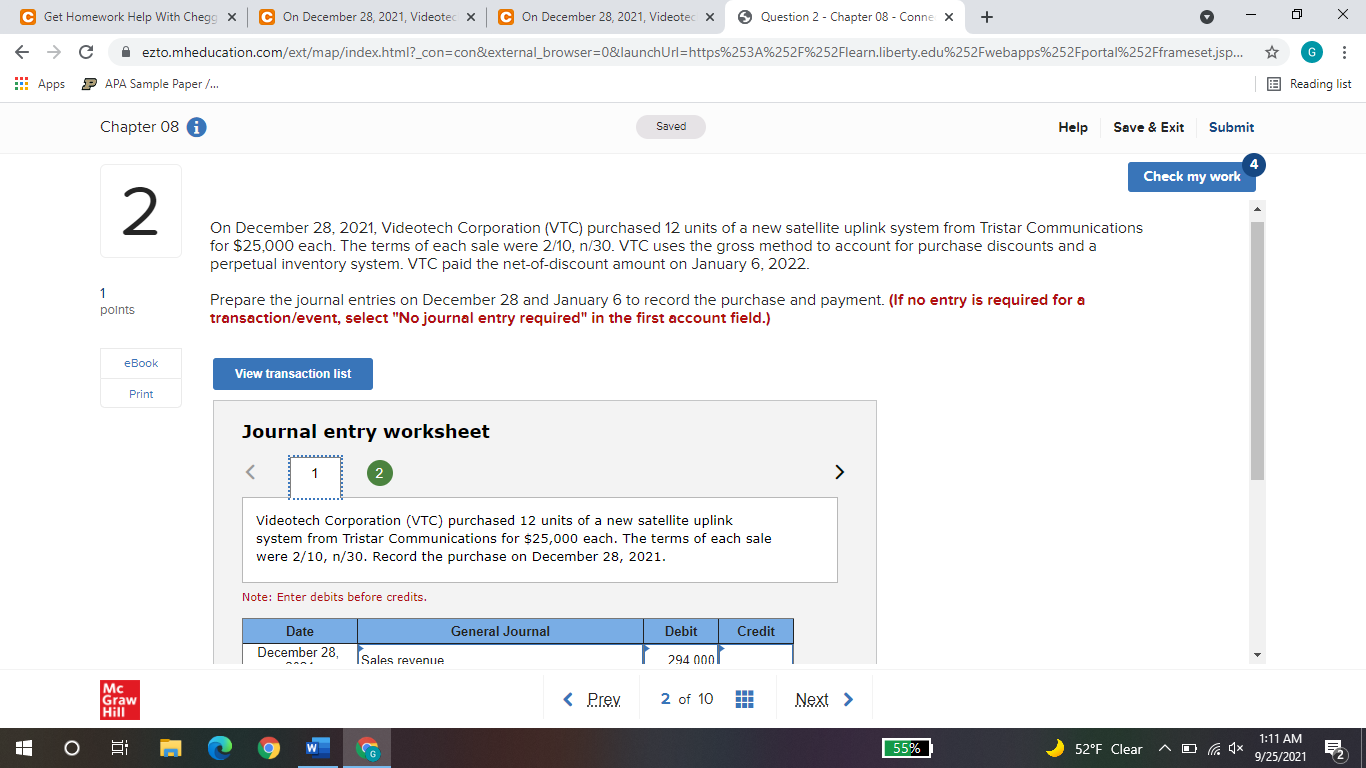
Task: Switch to second tab On December 28, 2021
Action: (x=366, y=17)
